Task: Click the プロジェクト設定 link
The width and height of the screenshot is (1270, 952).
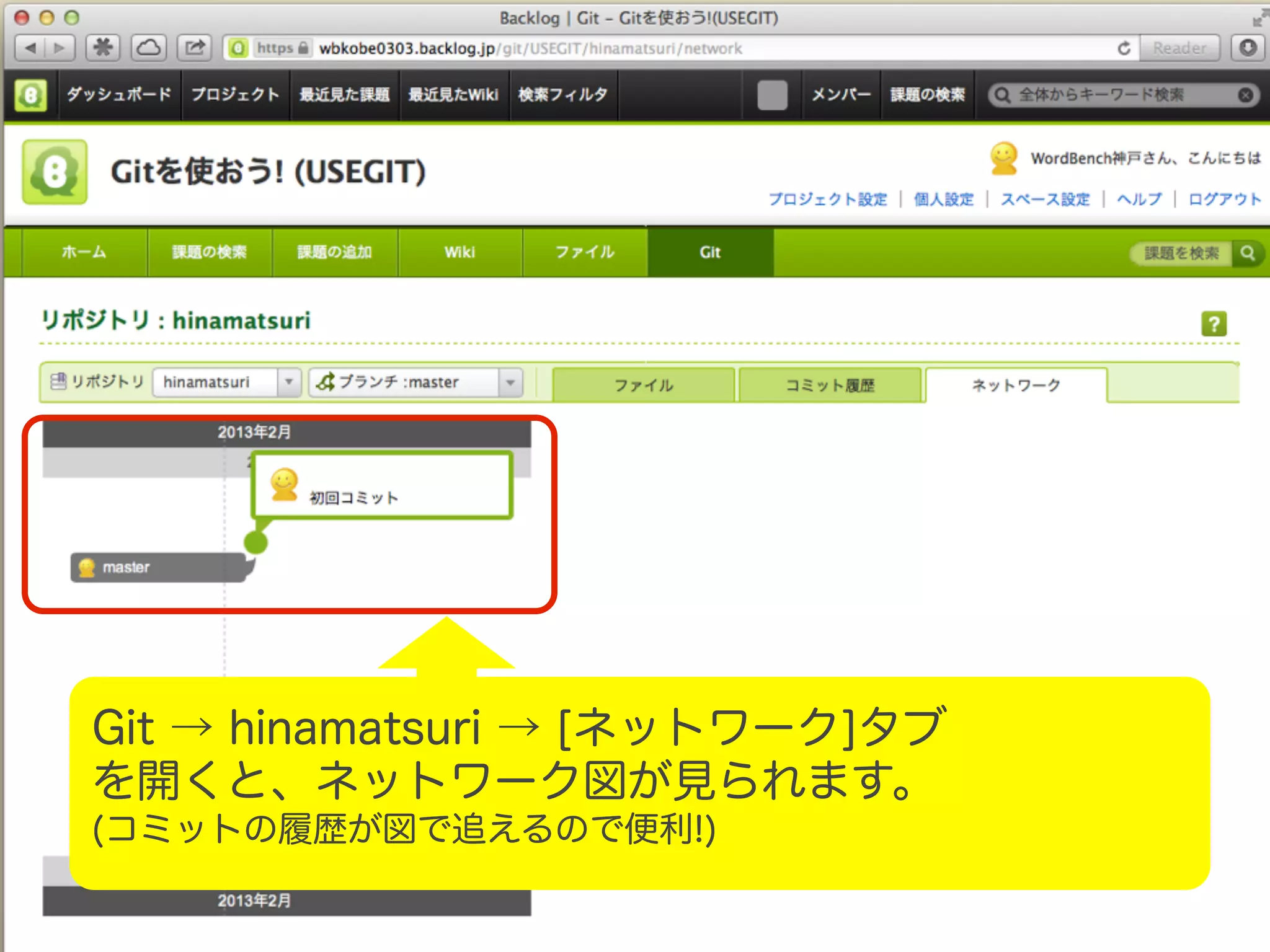Action: (x=827, y=200)
